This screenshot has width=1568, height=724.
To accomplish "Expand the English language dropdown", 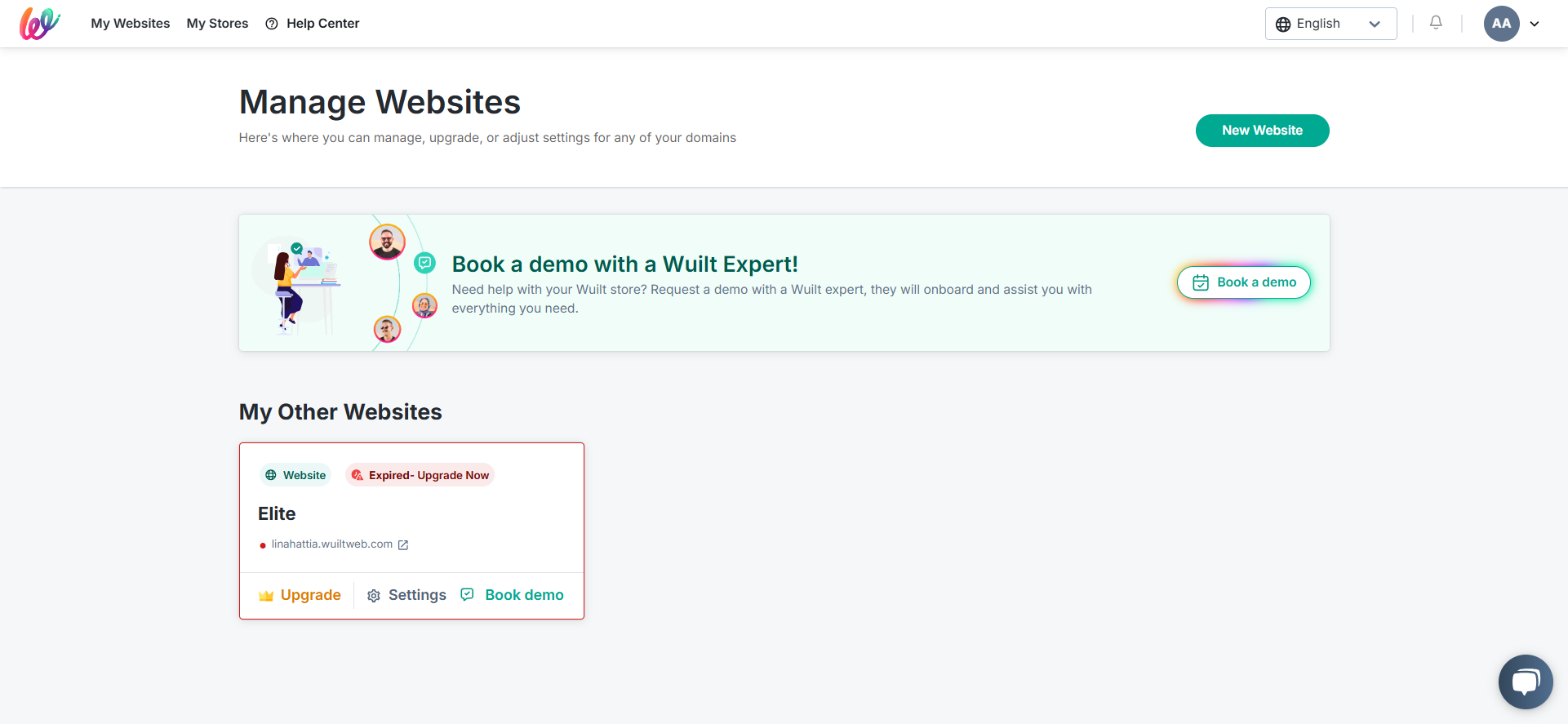I will (1330, 24).
